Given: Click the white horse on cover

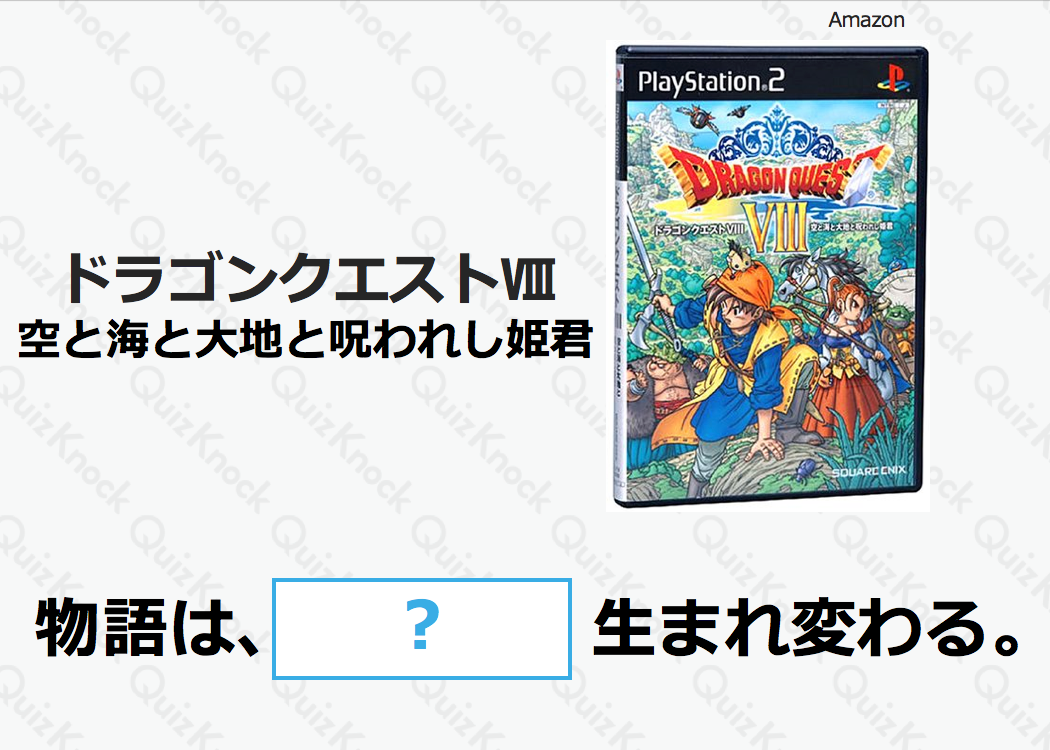Looking at the screenshot, I should [816, 281].
